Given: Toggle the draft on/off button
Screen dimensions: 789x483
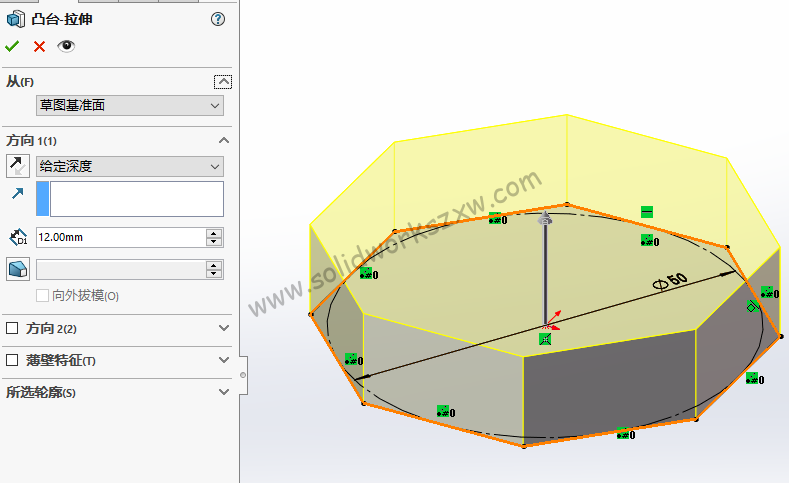Looking at the screenshot, I should 18,269.
